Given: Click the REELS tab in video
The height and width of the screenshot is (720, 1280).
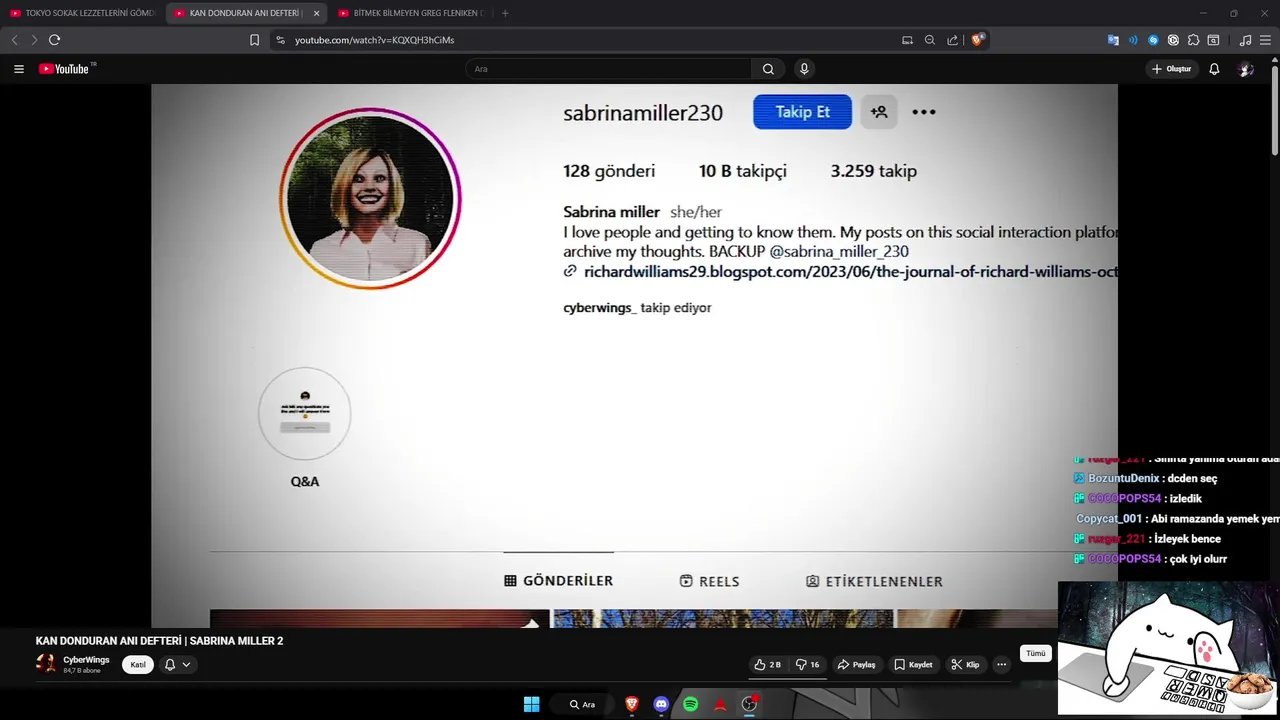Looking at the screenshot, I should coord(710,581).
